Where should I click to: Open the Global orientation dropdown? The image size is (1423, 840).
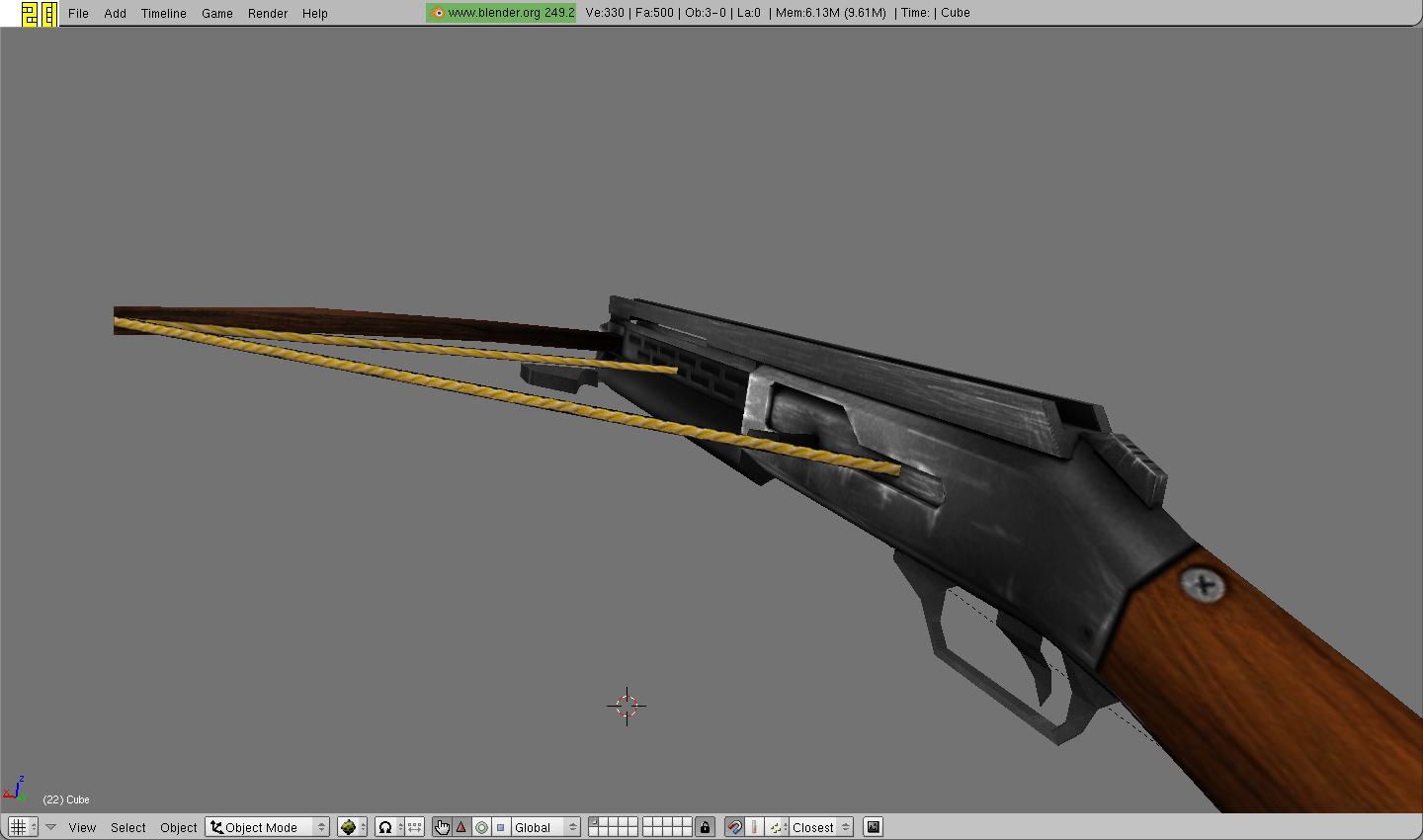(x=544, y=827)
